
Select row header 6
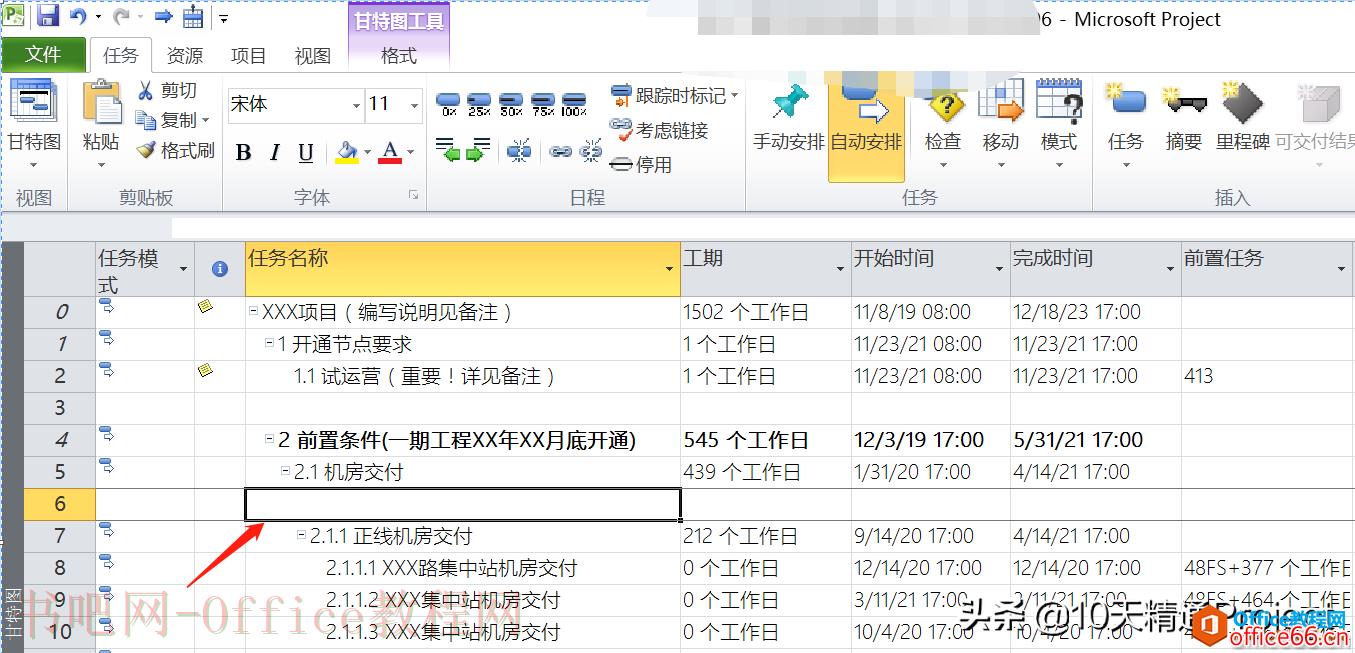click(60, 504)
